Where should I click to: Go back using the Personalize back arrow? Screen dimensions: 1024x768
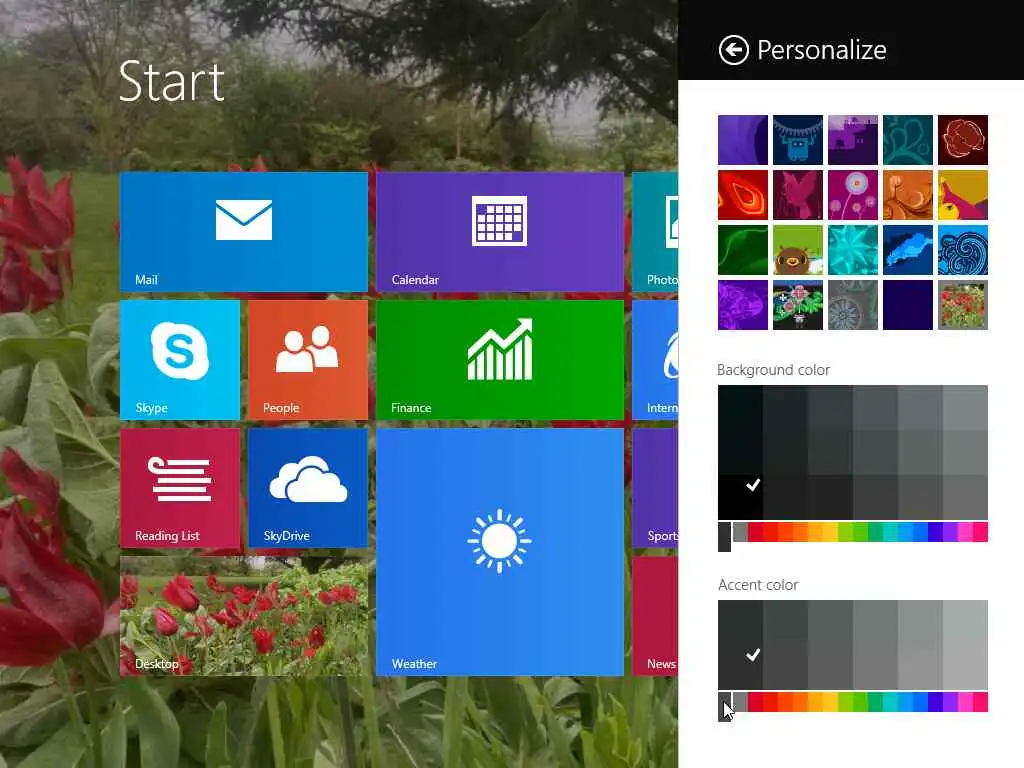pos(733,50)
